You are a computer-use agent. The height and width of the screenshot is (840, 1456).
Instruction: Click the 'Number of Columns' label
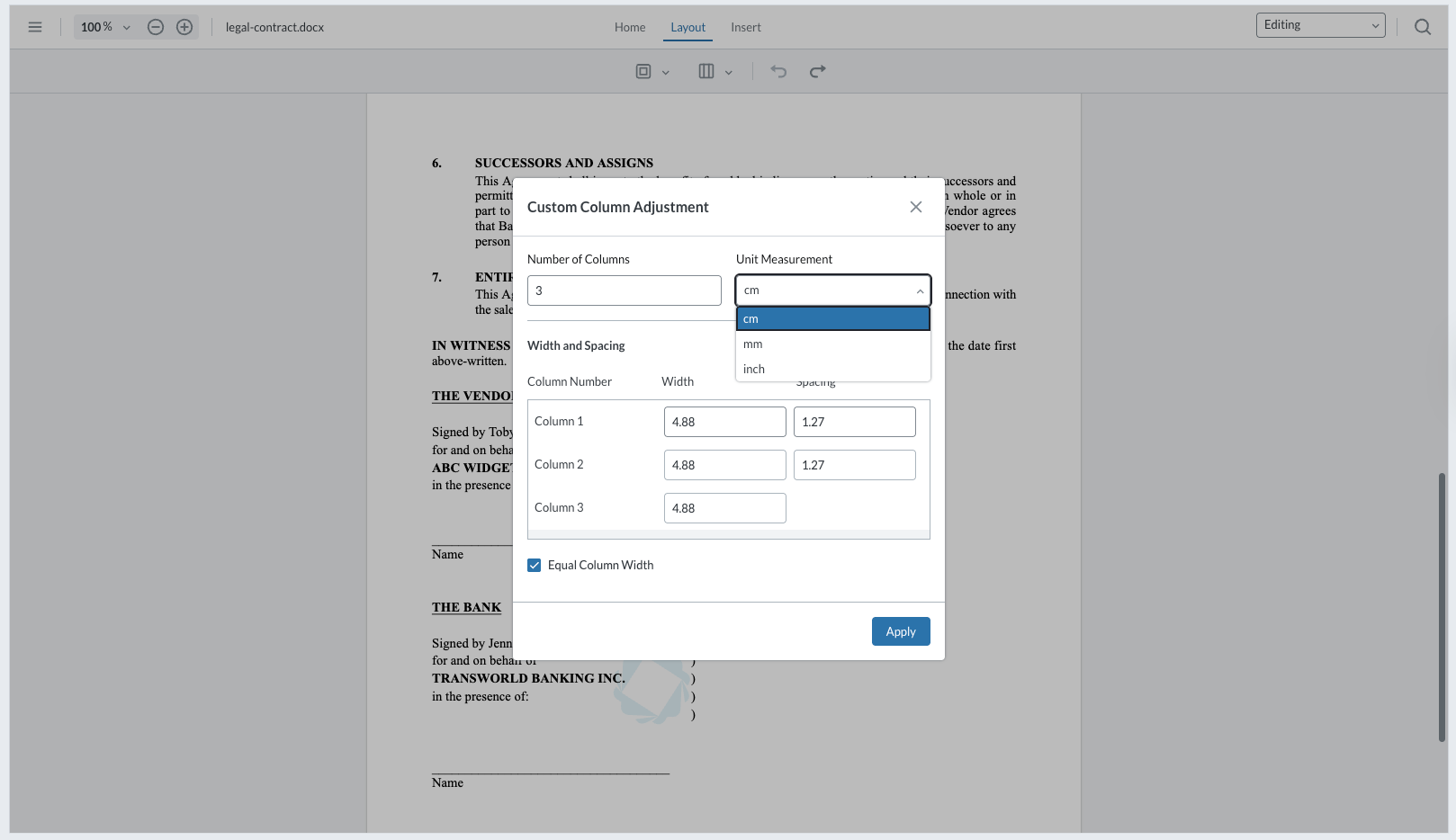[579, 259]
